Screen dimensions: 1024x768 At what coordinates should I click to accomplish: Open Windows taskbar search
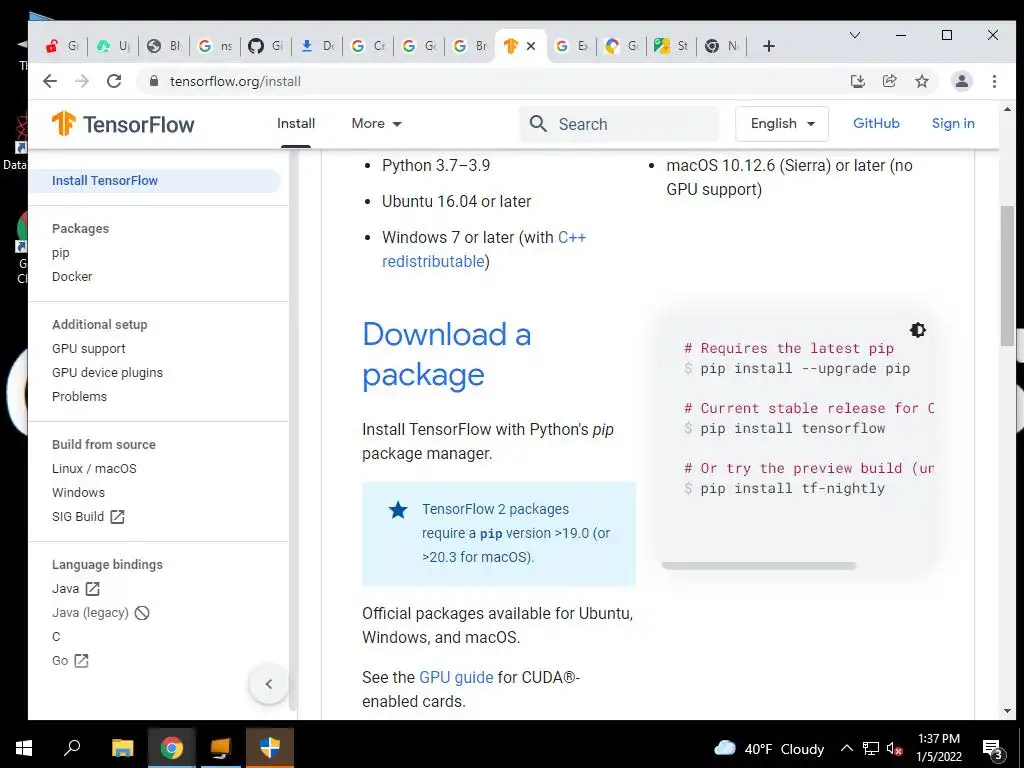[x=72, y=748]
